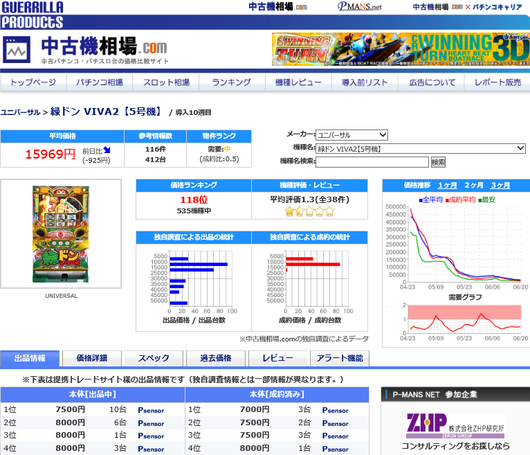Click Psensor logo in sold row 1位 7000円

[x=335, y=410]
